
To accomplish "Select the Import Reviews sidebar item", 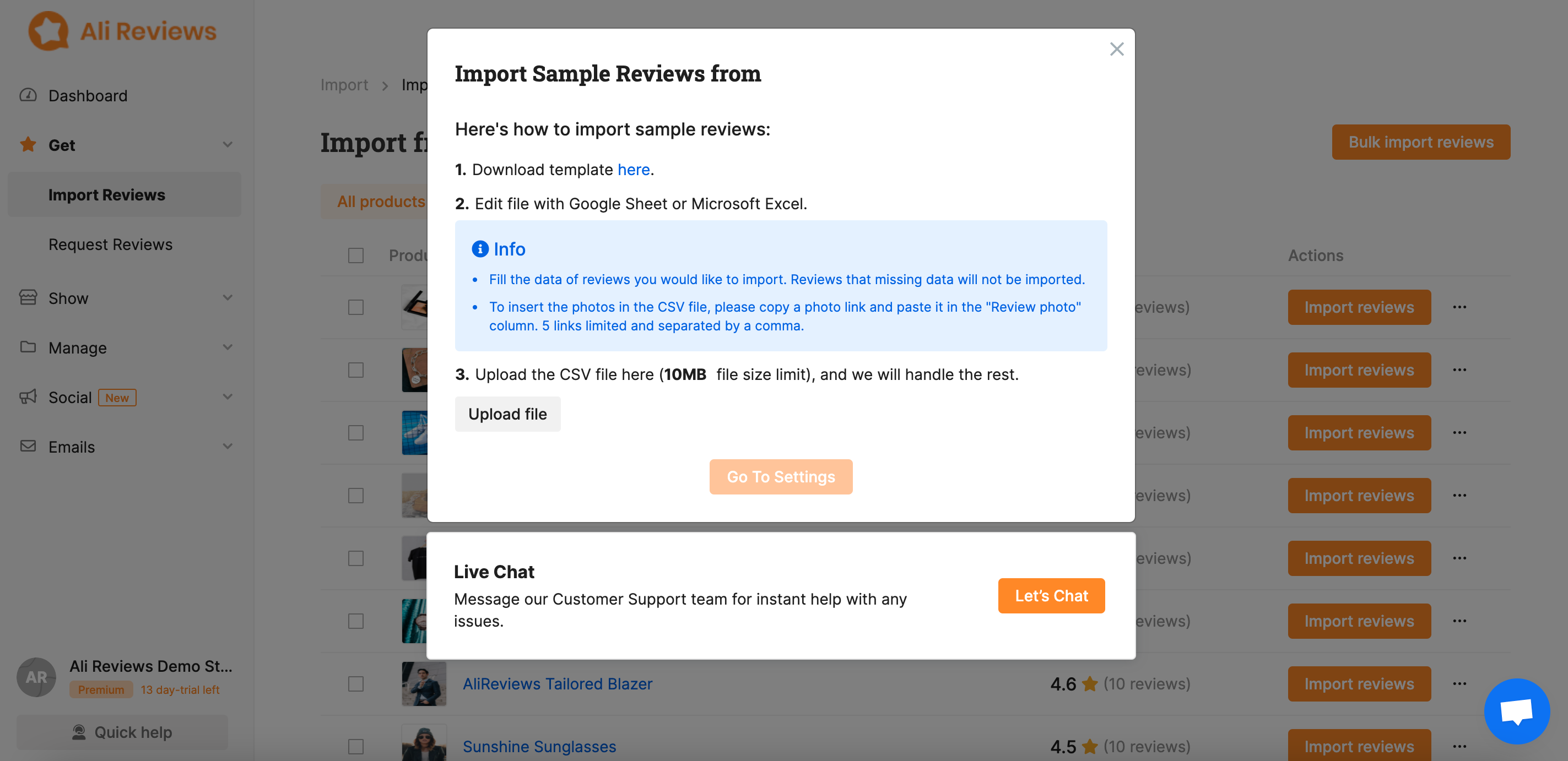I will [124, 195].
